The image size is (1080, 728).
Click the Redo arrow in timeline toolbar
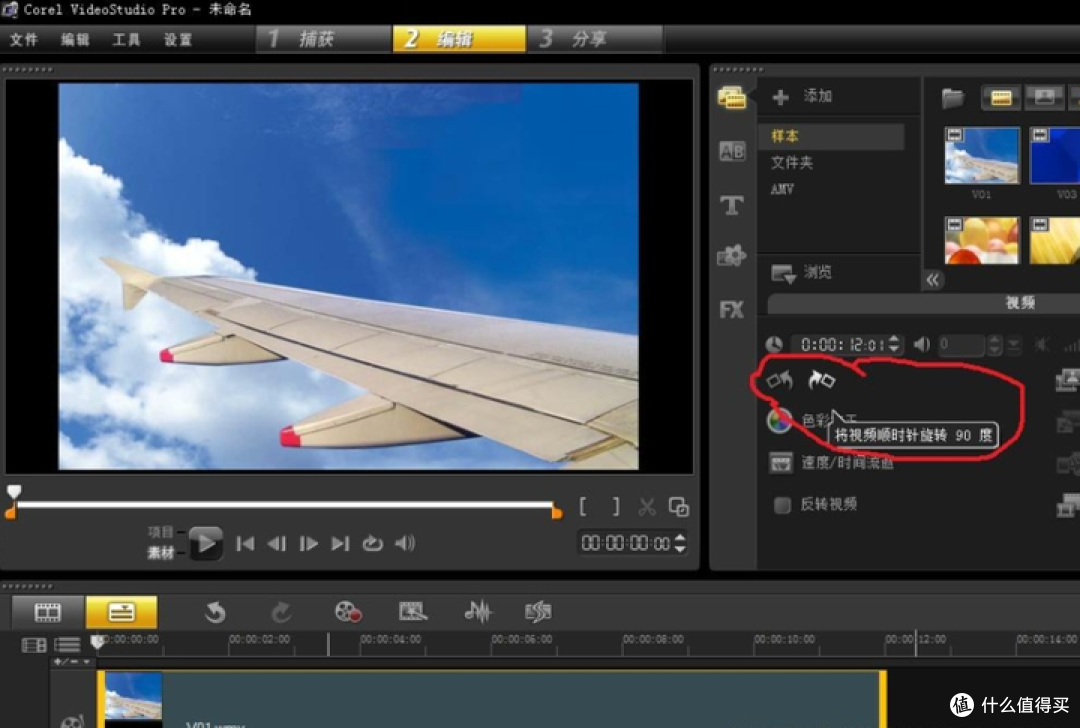tap(281, 612)
